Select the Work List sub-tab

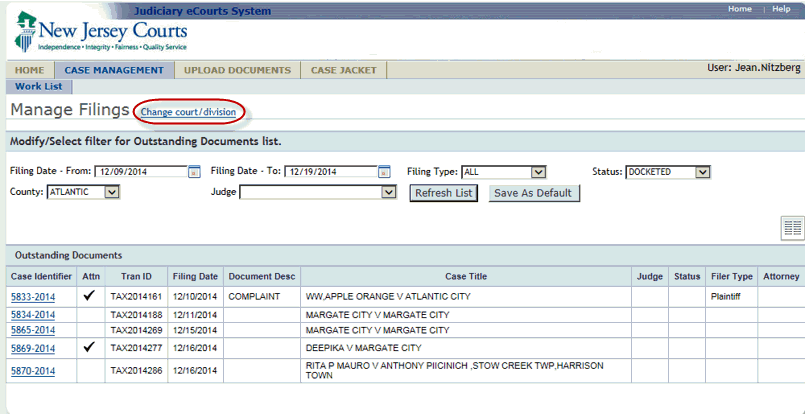point(38,87)
